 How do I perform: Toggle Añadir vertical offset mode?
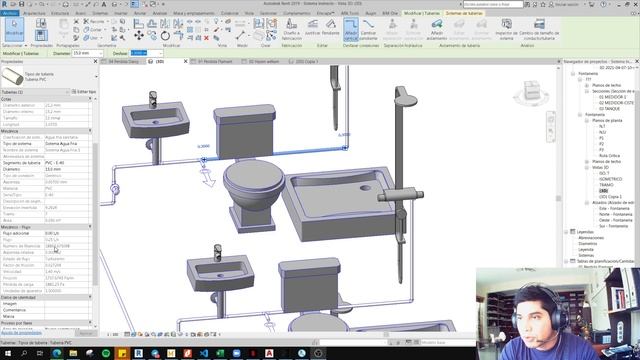coord(351,29)
